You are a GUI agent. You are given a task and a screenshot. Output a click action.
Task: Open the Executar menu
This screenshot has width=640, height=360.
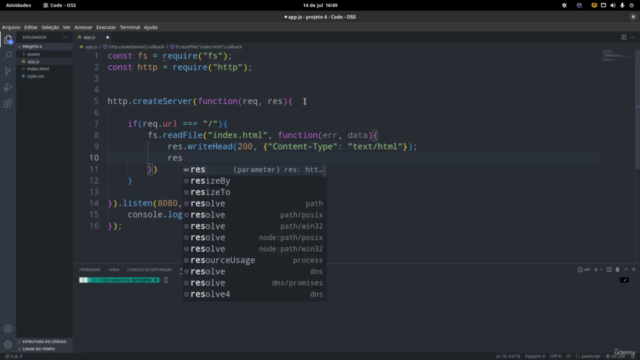[x=106, y=27]
